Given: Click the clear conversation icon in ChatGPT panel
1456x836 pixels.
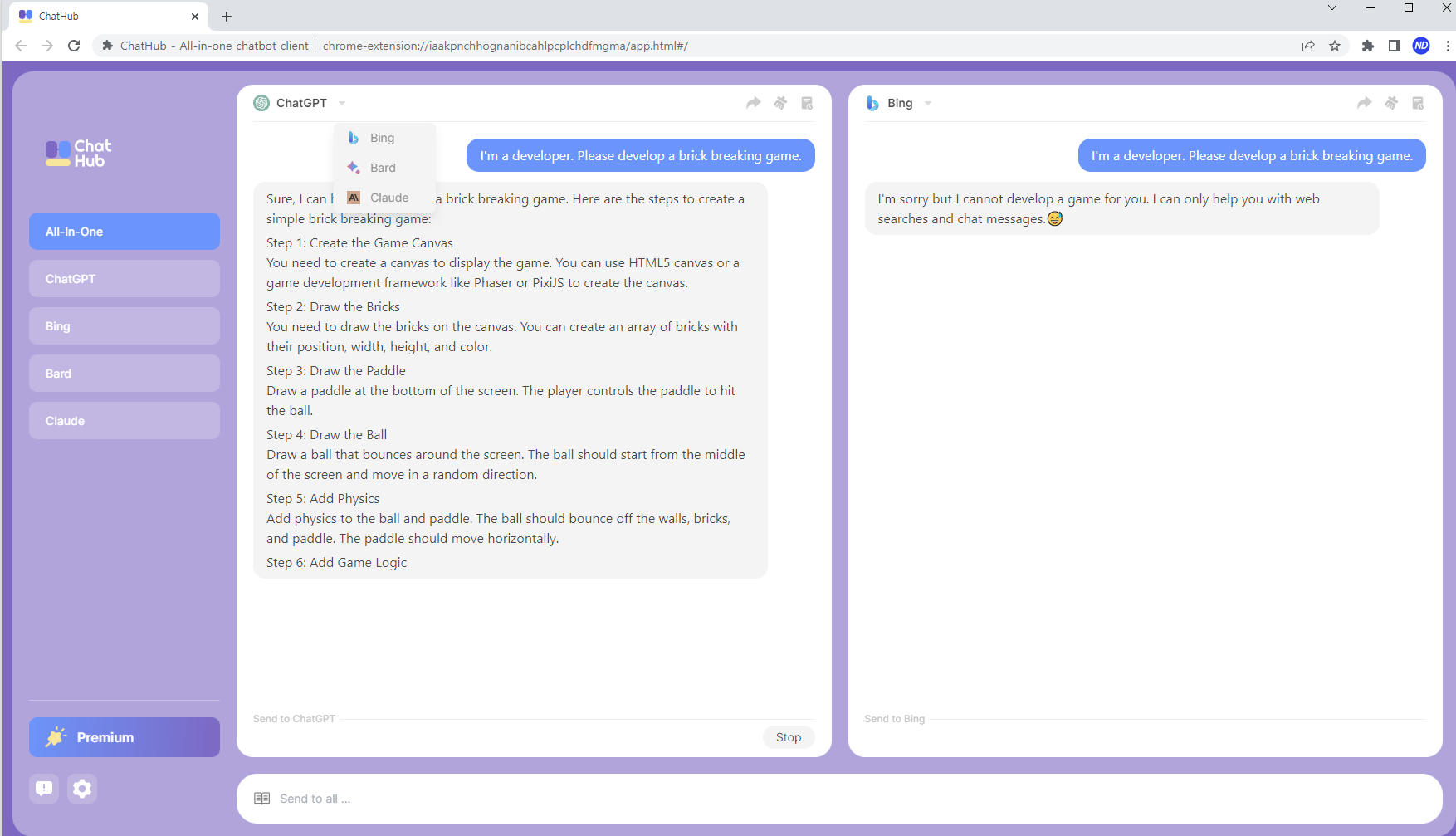Looking at the screenshot, I should tap(780, 103).
